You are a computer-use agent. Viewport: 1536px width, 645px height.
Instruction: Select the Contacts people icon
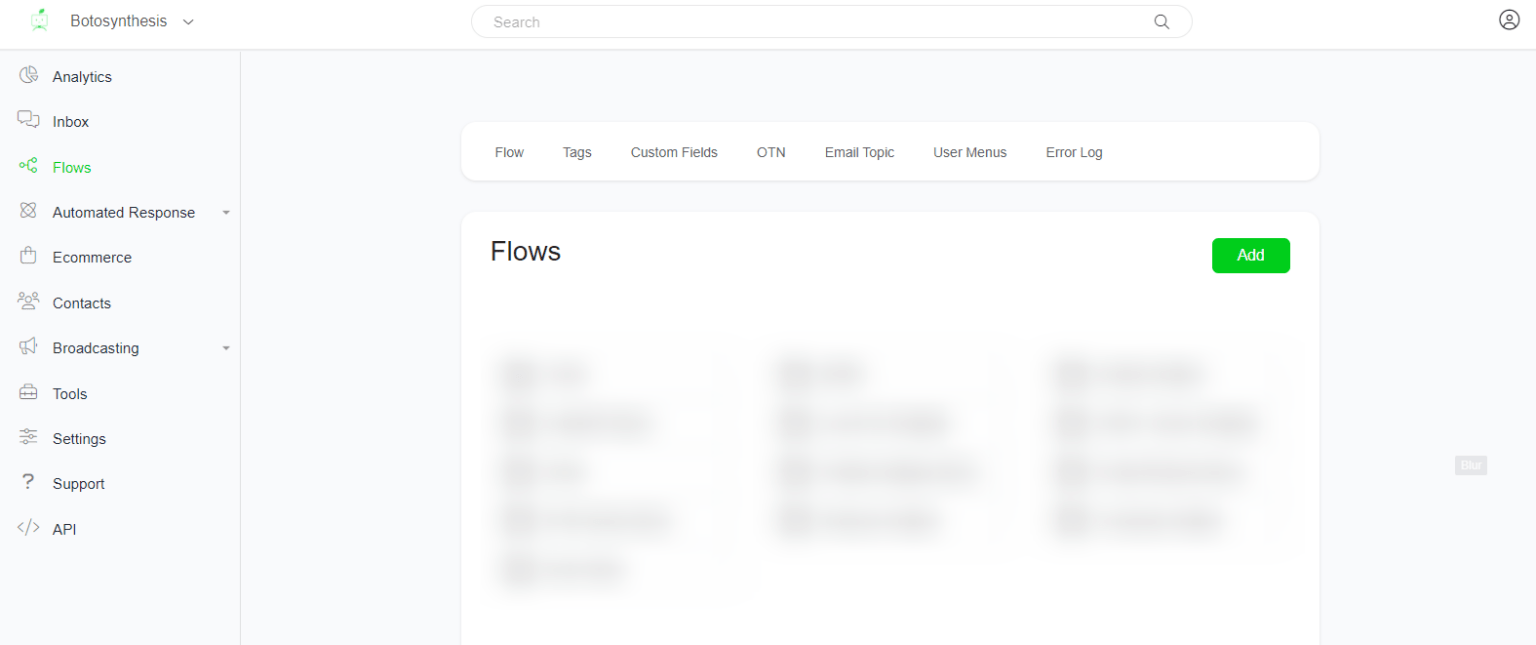tap(29, 302)
